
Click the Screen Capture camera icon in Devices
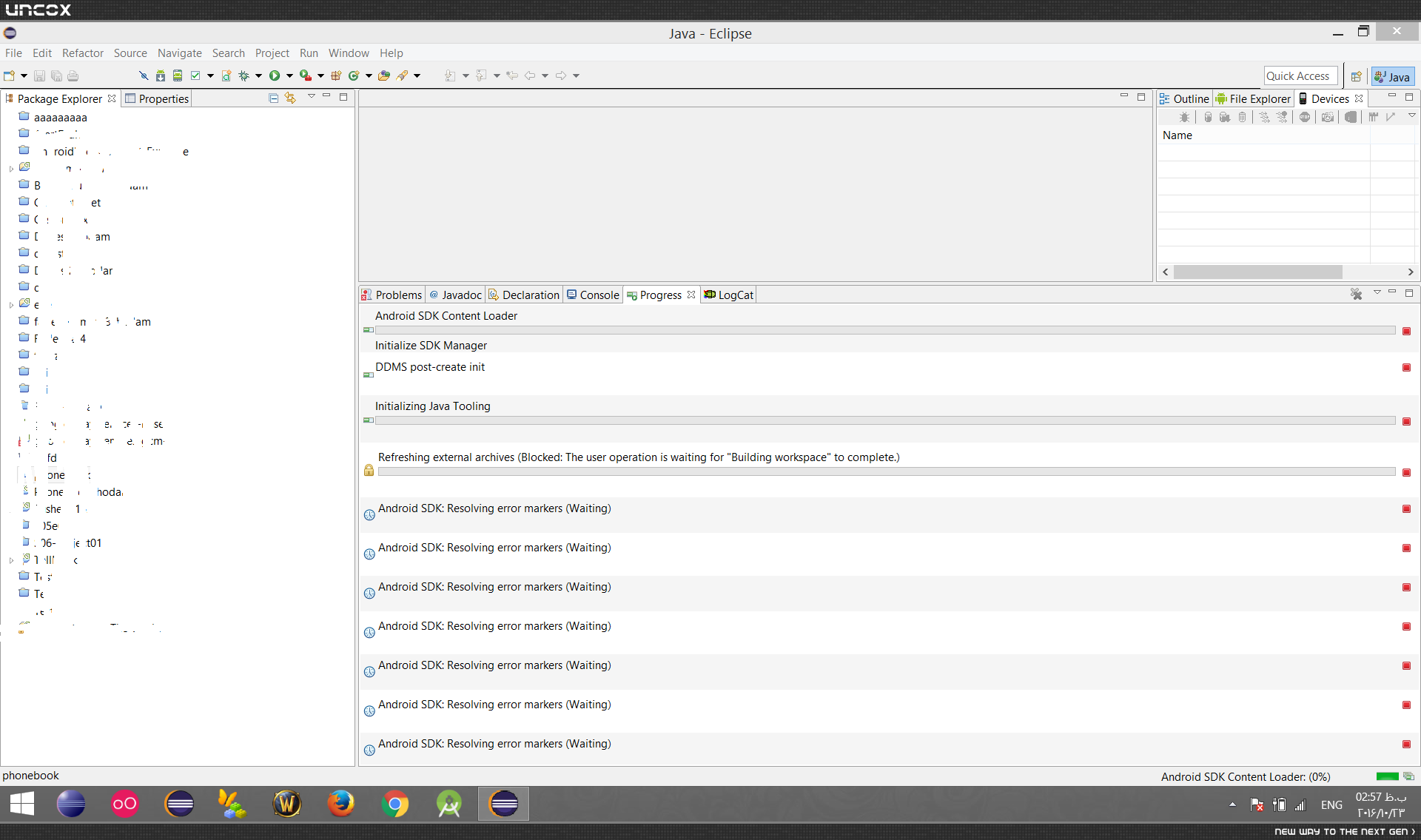click(x=1328, y=117)
